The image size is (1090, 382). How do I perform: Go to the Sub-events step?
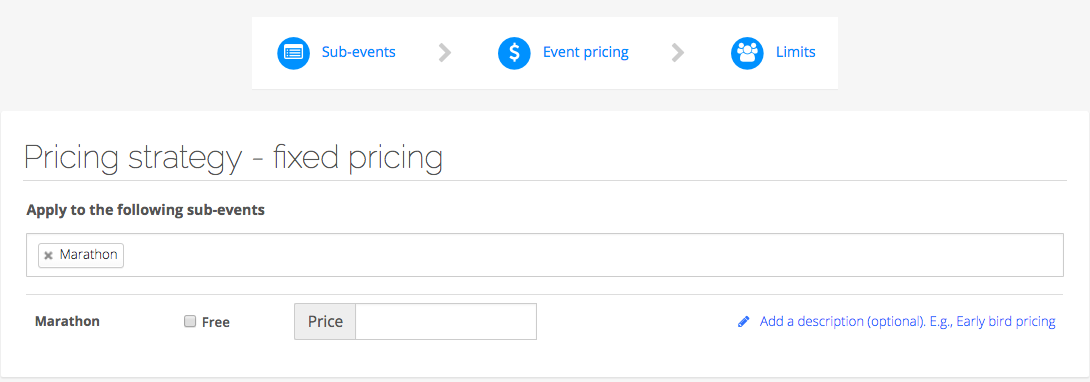358,52
